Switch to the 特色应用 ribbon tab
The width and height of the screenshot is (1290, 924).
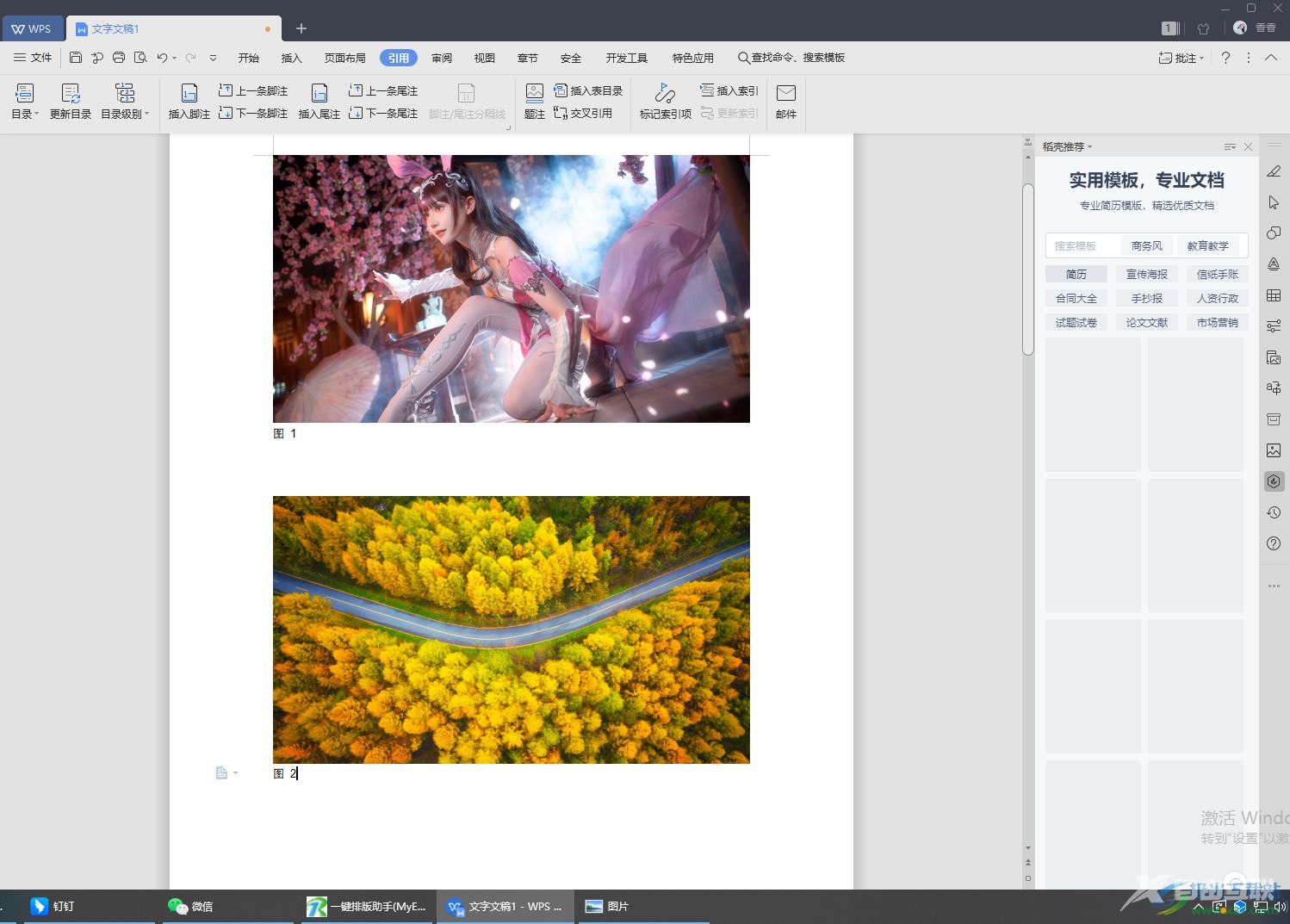pos(693,58)
